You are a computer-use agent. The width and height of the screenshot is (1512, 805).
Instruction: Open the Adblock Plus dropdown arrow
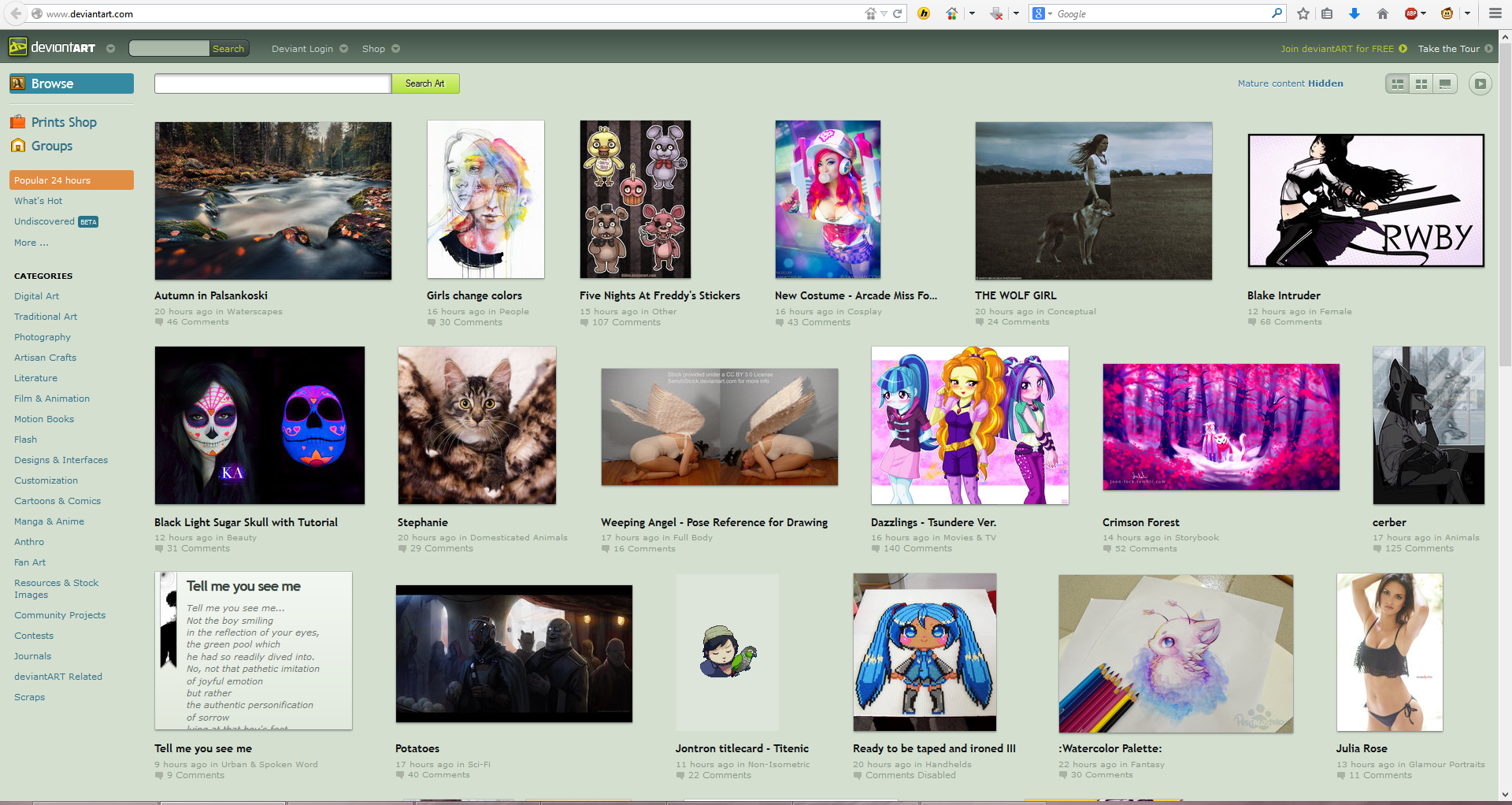pyautogui.click(x=1424, y=13)
